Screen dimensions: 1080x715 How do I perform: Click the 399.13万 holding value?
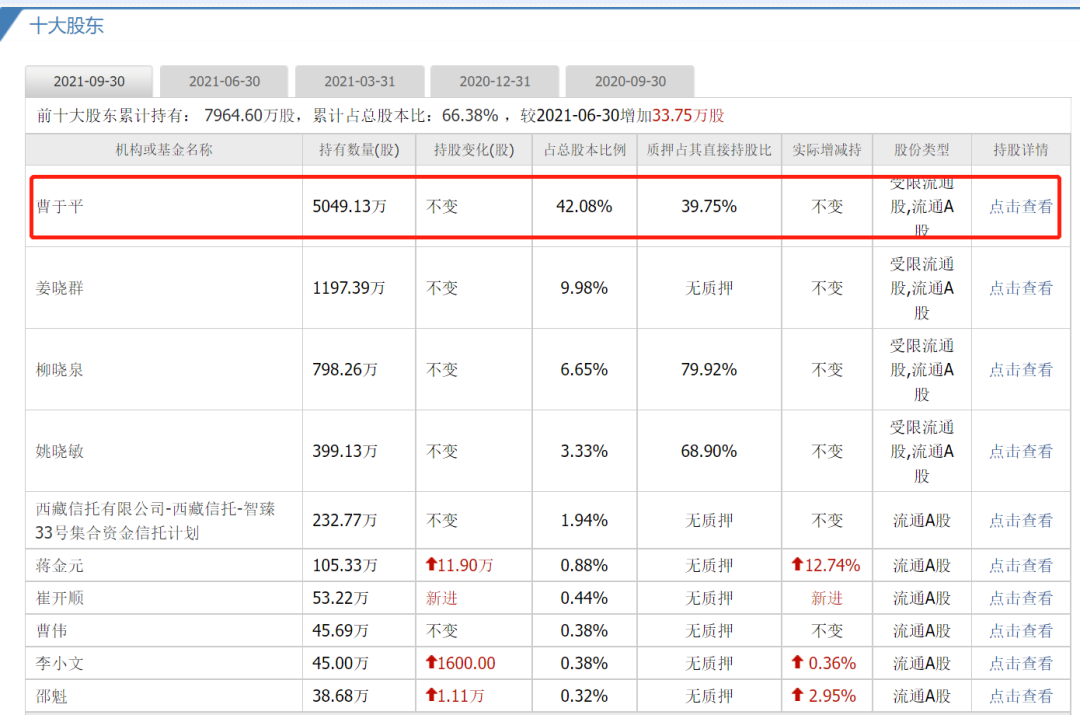[x=345, y=451]
